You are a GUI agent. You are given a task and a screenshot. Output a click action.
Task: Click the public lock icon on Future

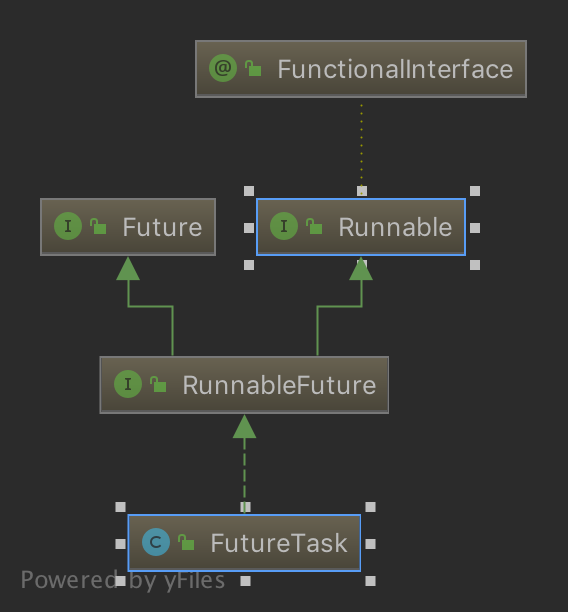click(98, 226)
